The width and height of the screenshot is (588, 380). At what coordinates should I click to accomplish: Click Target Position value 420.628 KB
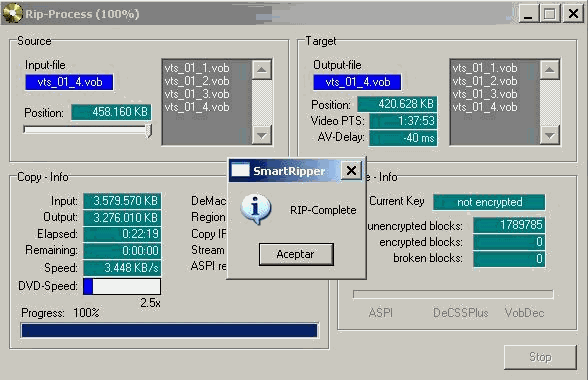click(x=398, y=104)
